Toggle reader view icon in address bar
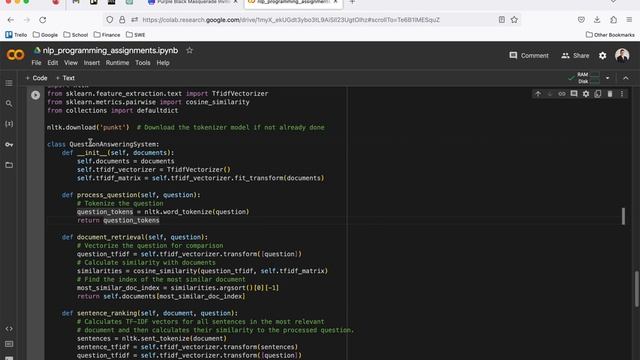The image size is (640, 360). click(x=502, y=20)
